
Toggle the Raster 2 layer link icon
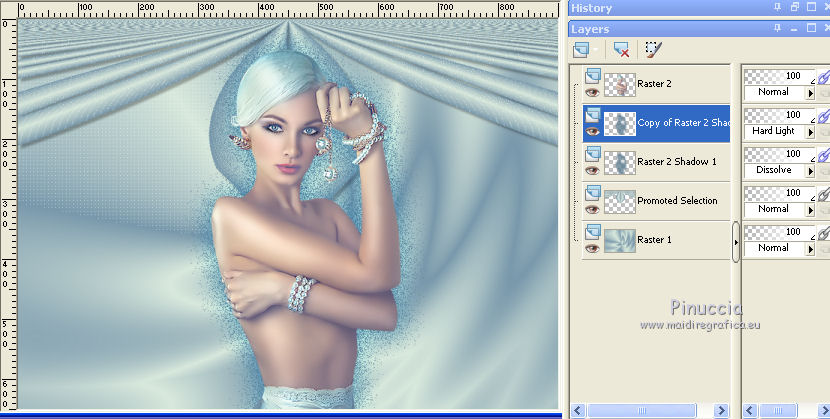click(x=823, y=78)
